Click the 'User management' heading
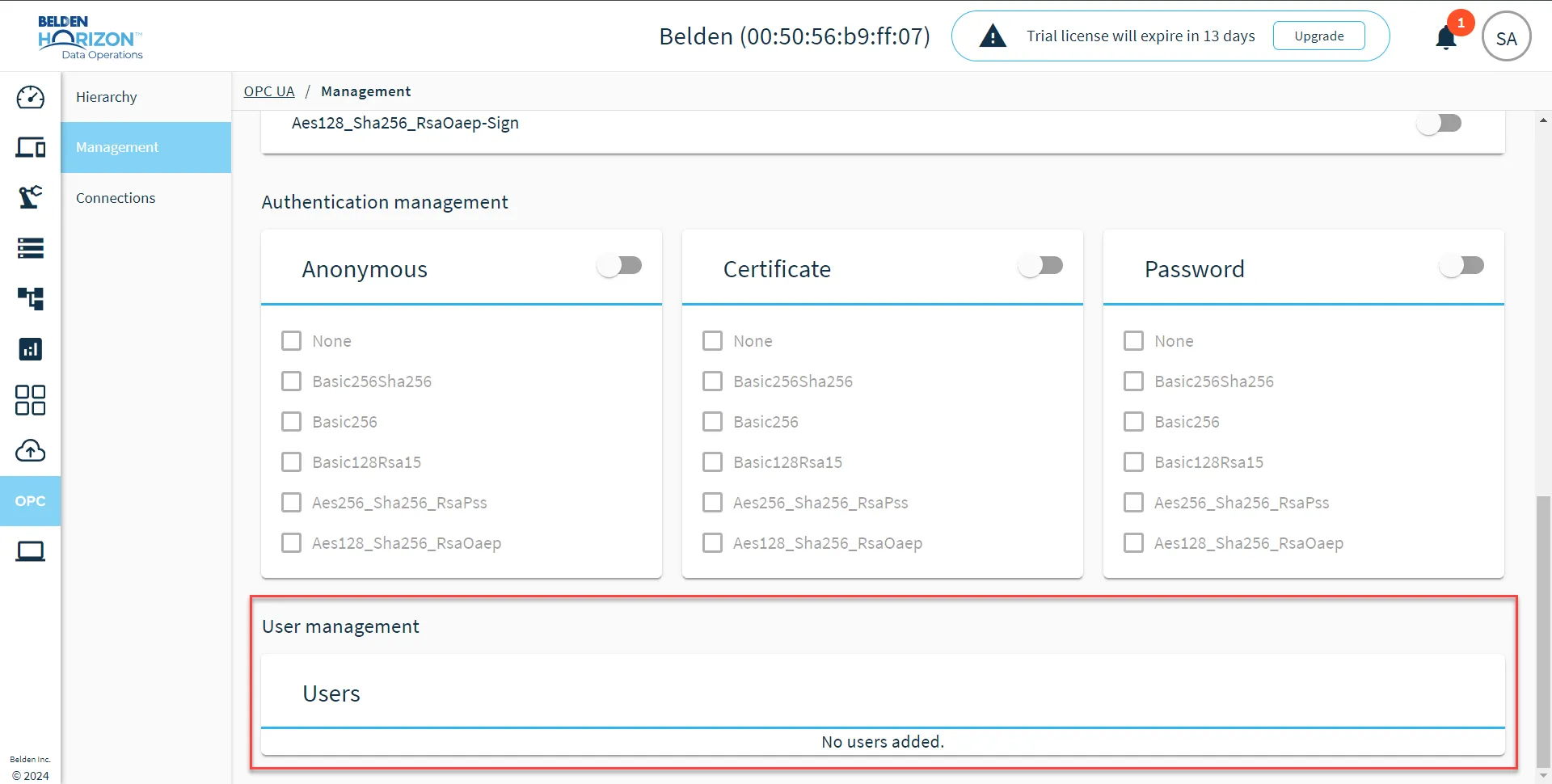Image resolution: width=1552 pixels, height=784 pixels. point(340,626)
